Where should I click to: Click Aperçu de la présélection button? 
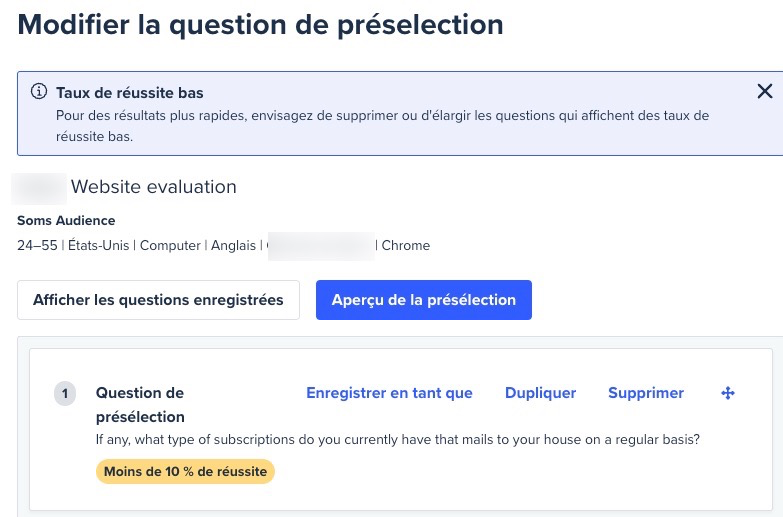coord(423,300)
